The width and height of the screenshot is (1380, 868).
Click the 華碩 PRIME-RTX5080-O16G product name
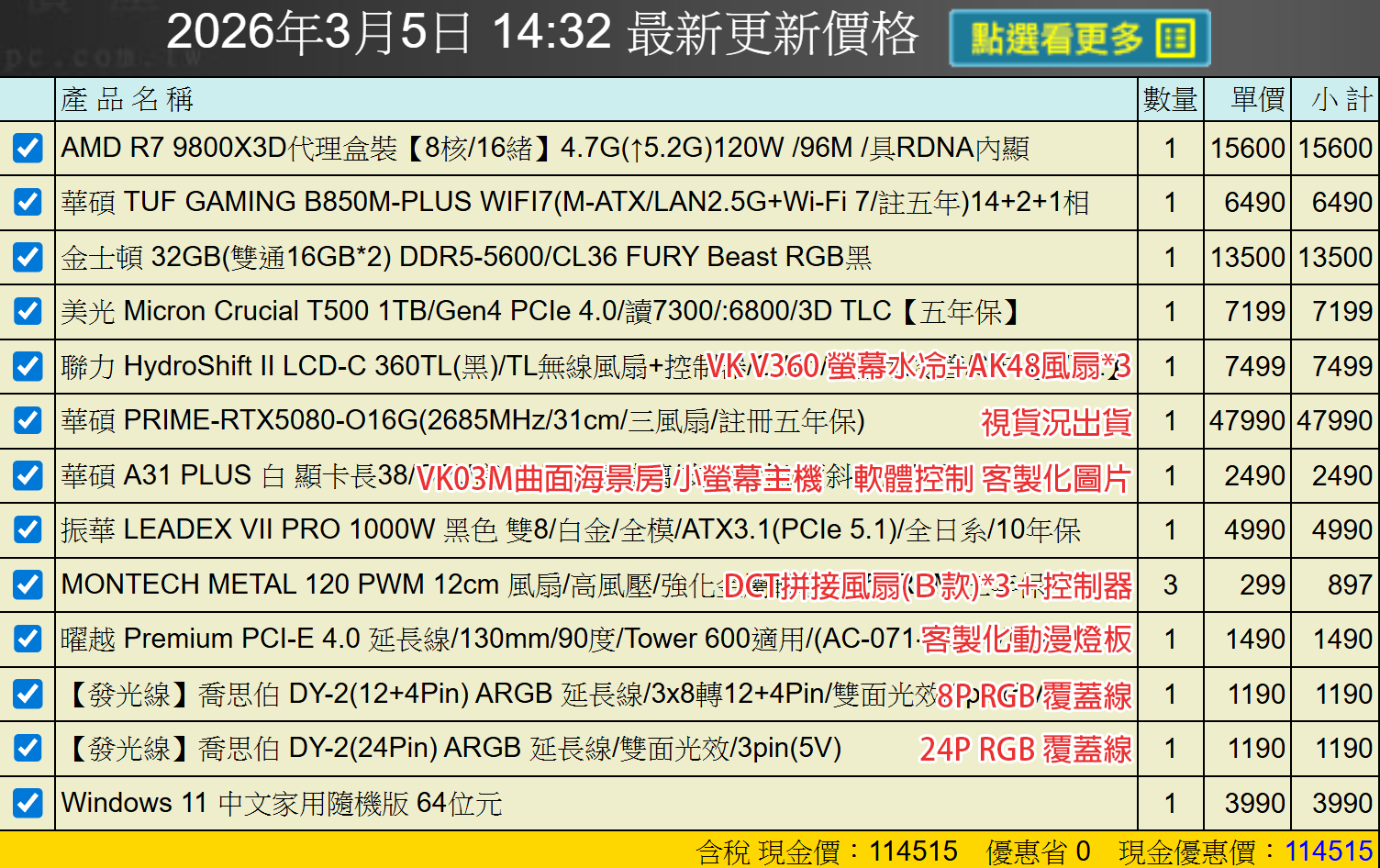click(x=463, y=420)
